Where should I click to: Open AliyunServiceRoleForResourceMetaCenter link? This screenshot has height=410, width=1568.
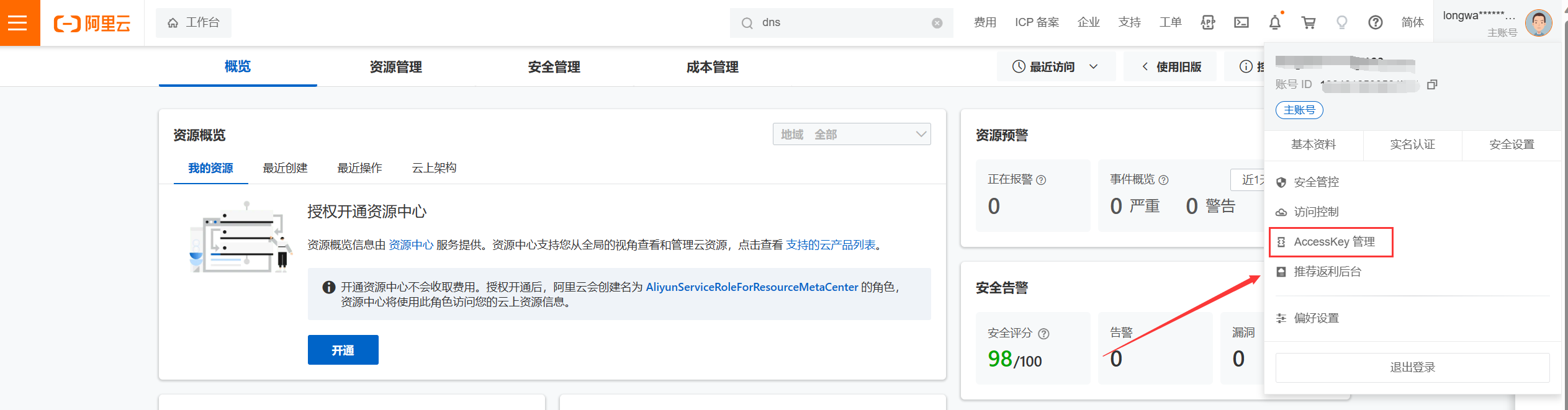(752, 287)
